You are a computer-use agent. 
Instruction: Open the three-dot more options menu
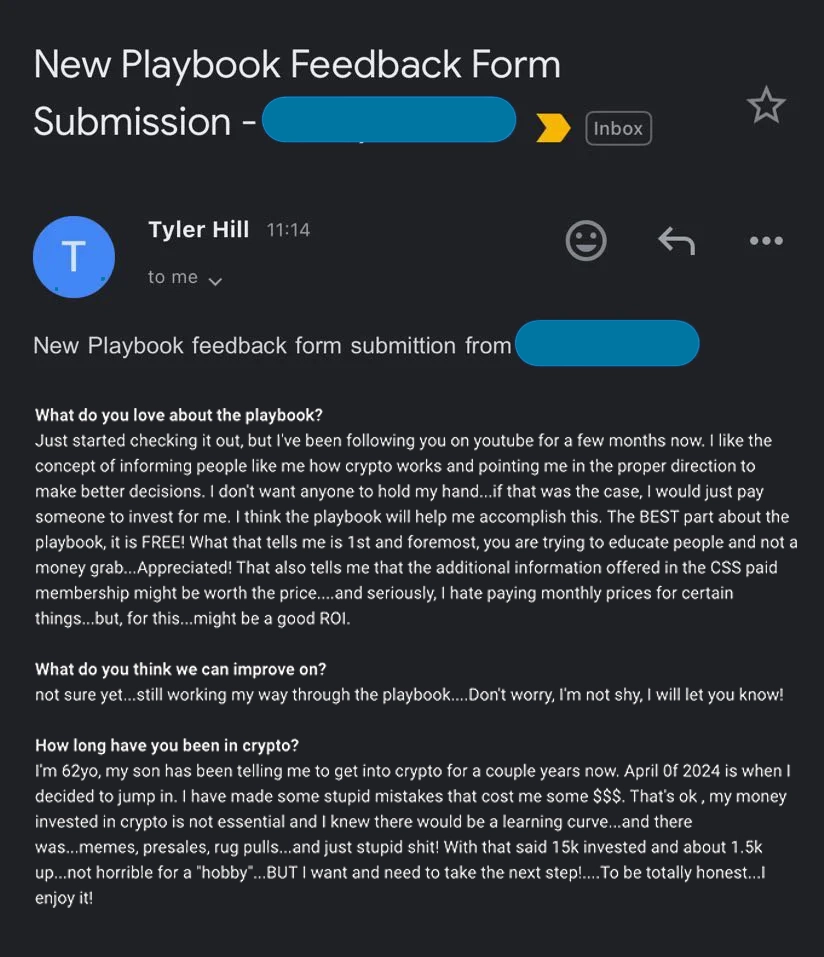766,241
